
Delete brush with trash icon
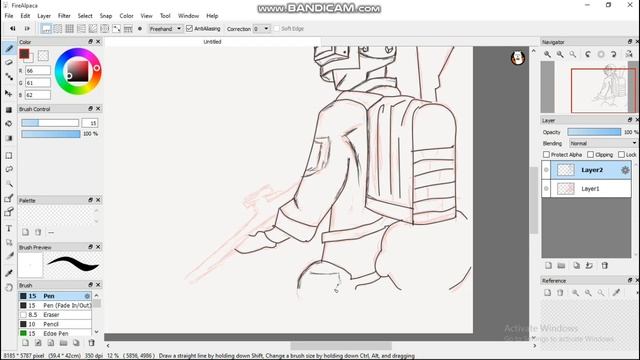(91, 343)
